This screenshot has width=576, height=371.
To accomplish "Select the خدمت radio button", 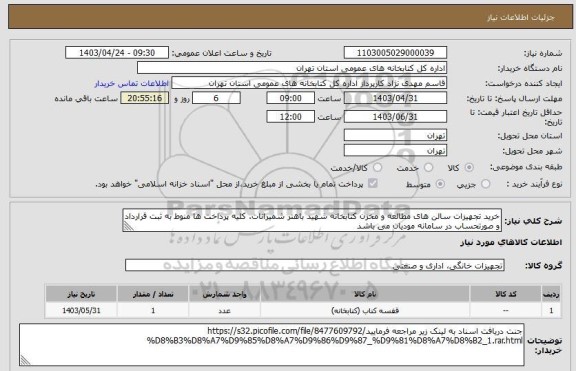I will click(x=428, y=168).
